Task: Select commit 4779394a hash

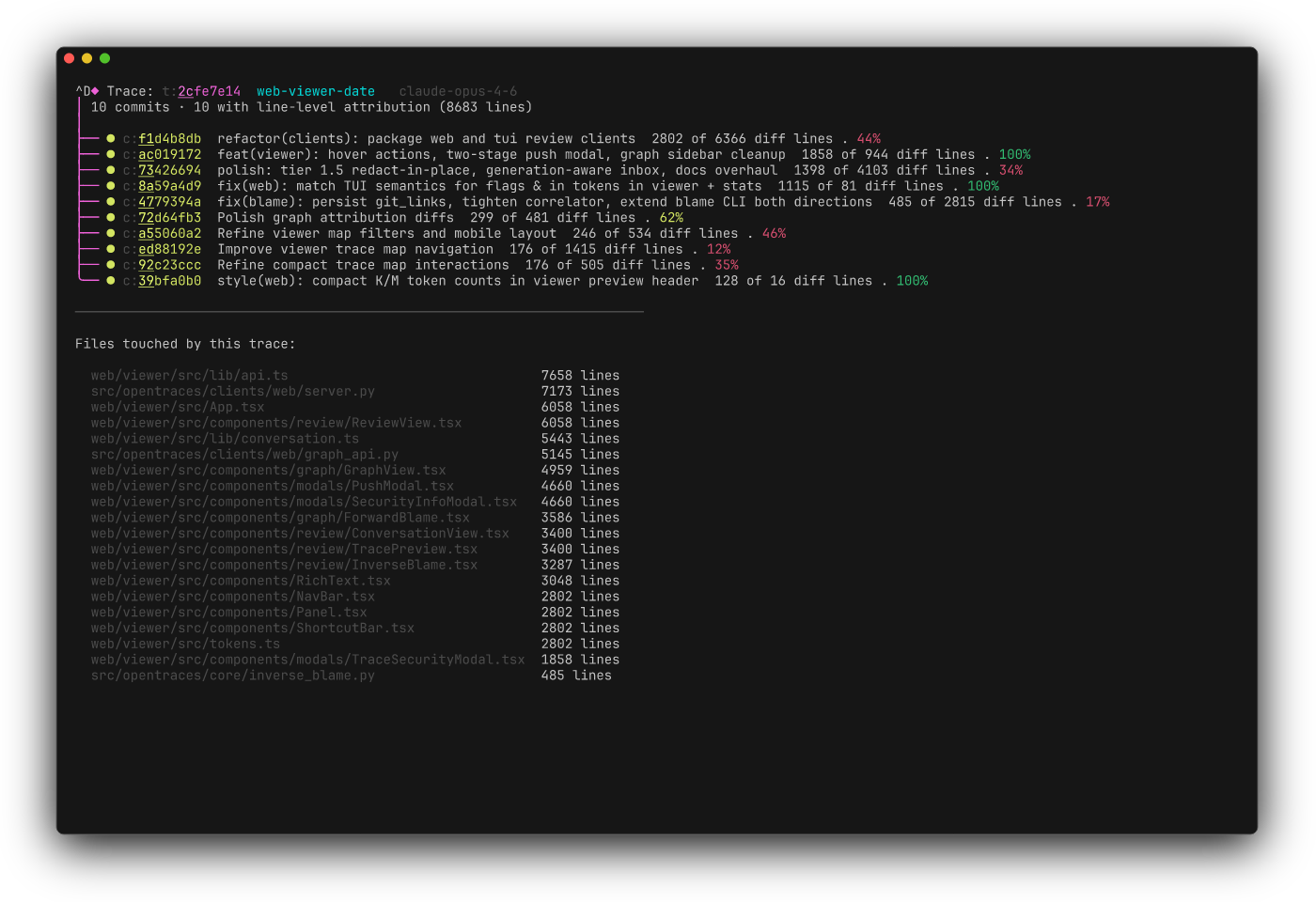Action: coord(169,202)
